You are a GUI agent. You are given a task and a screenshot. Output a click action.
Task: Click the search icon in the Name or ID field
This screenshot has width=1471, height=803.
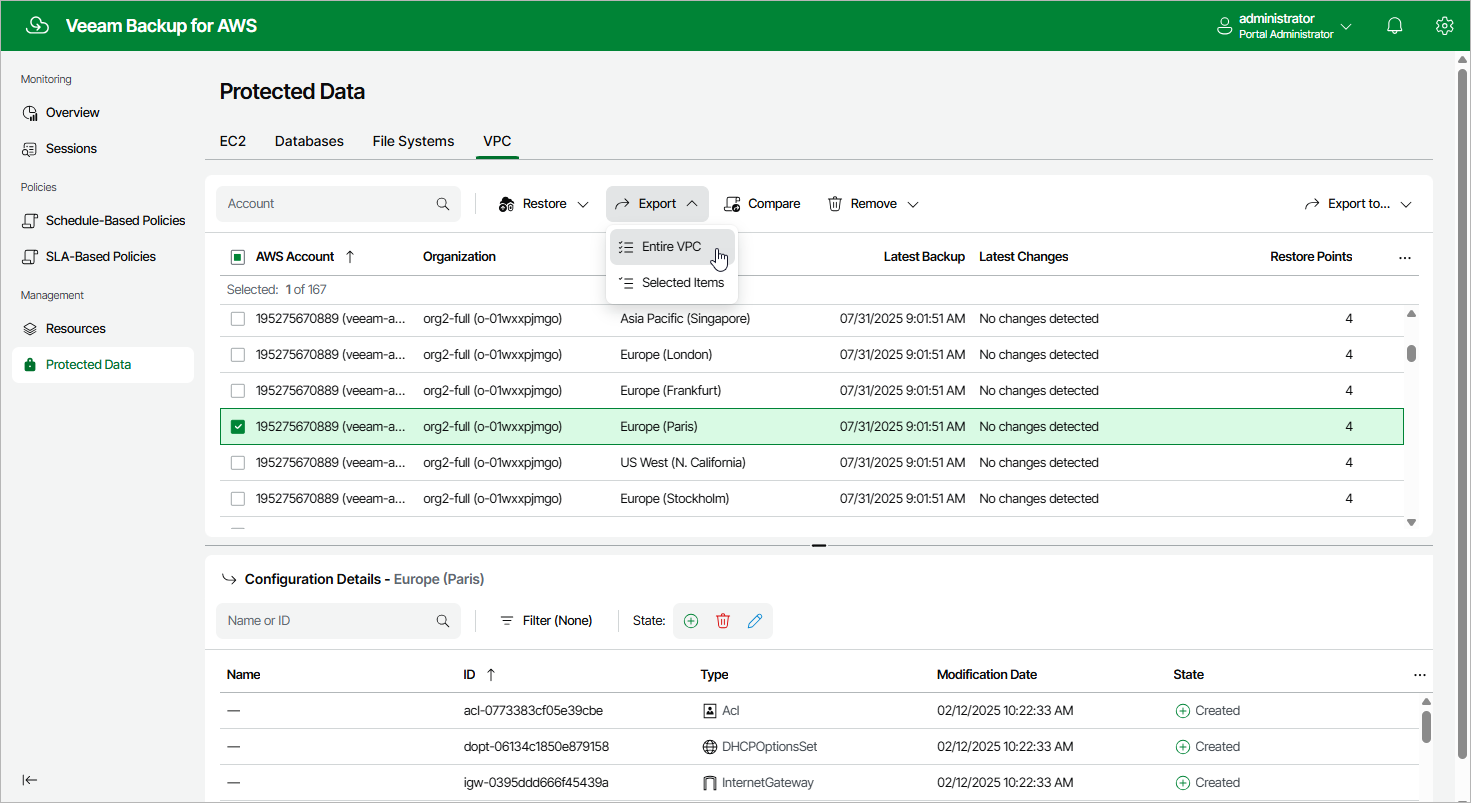[x=443, y=621]
